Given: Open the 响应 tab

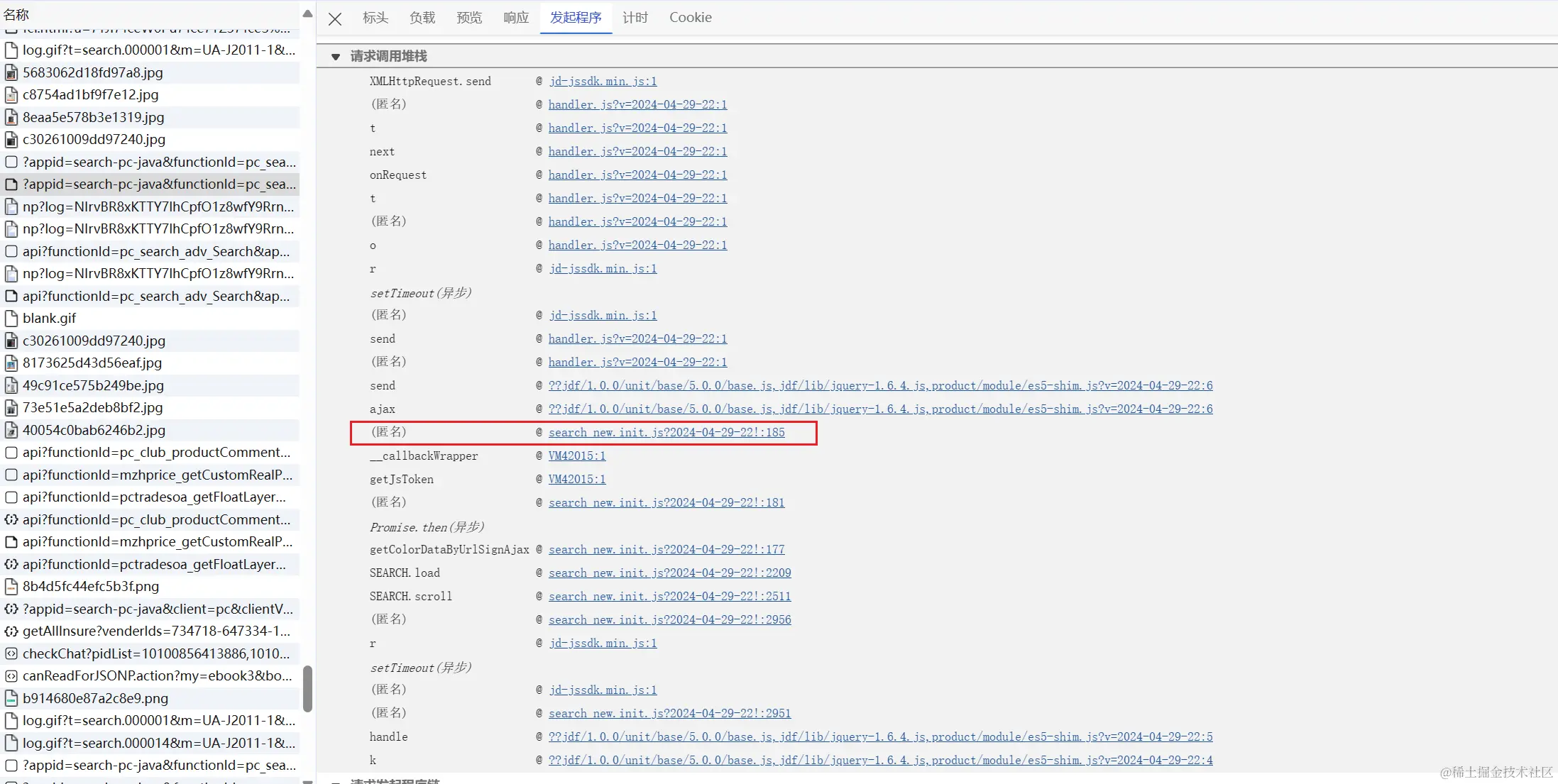Looking at the screenshot, I should (x=516, y=17).
